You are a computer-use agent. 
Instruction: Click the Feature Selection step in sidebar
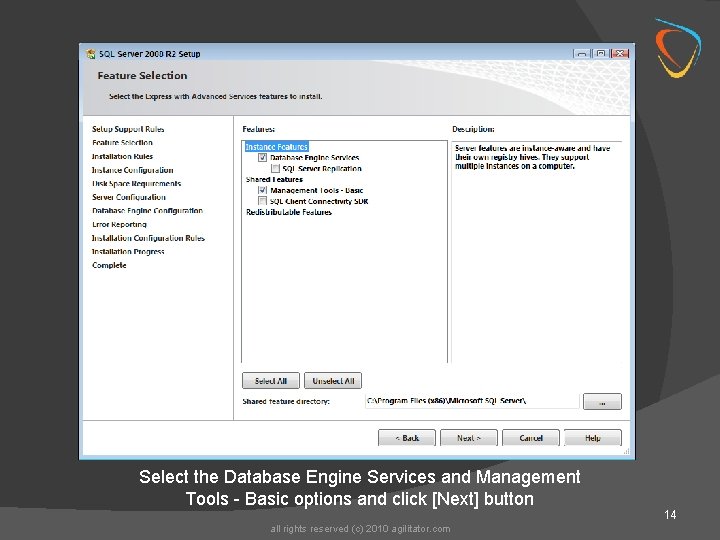122,143
